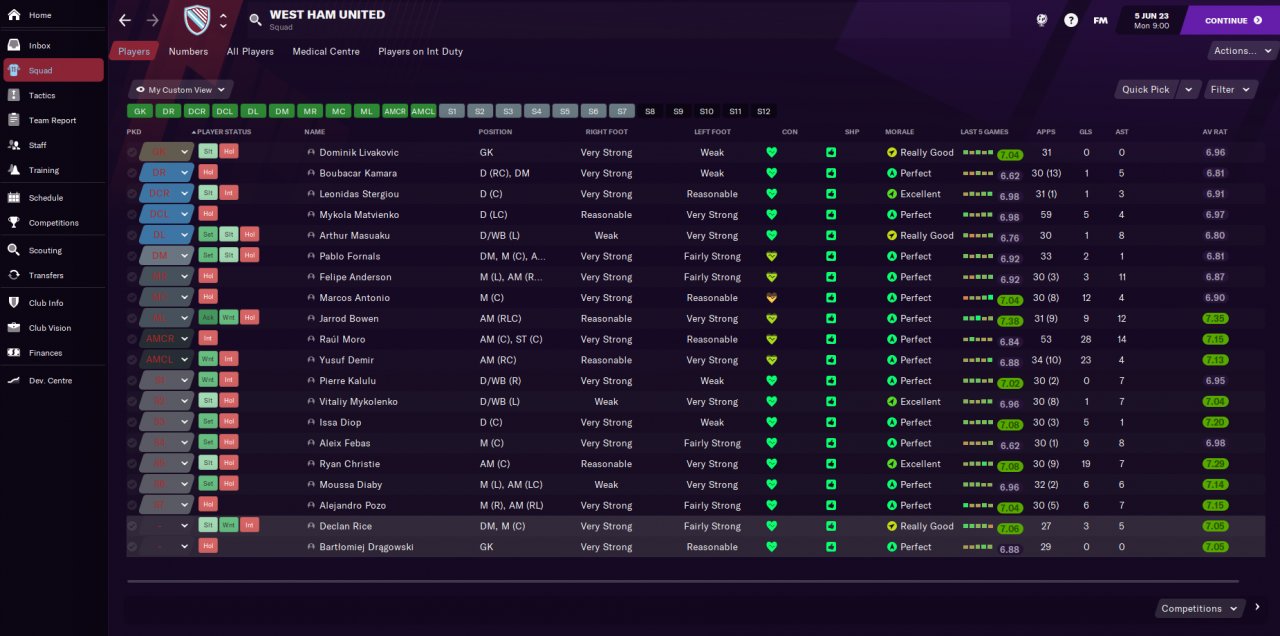Open the Club Info shield icon
The width and height of the screenshot is (1280, 636).
14,303
